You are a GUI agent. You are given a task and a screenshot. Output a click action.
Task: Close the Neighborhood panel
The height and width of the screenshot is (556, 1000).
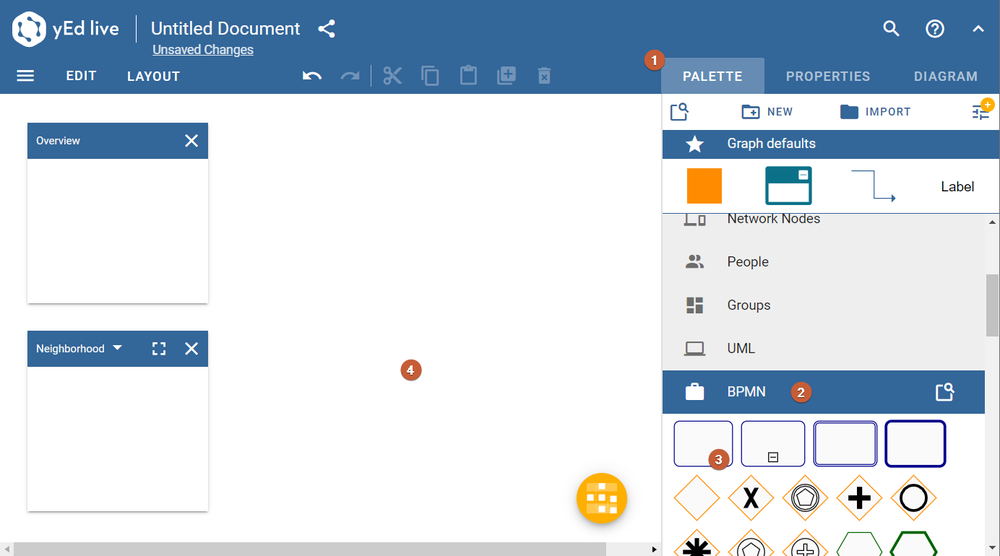pos(191,349)
